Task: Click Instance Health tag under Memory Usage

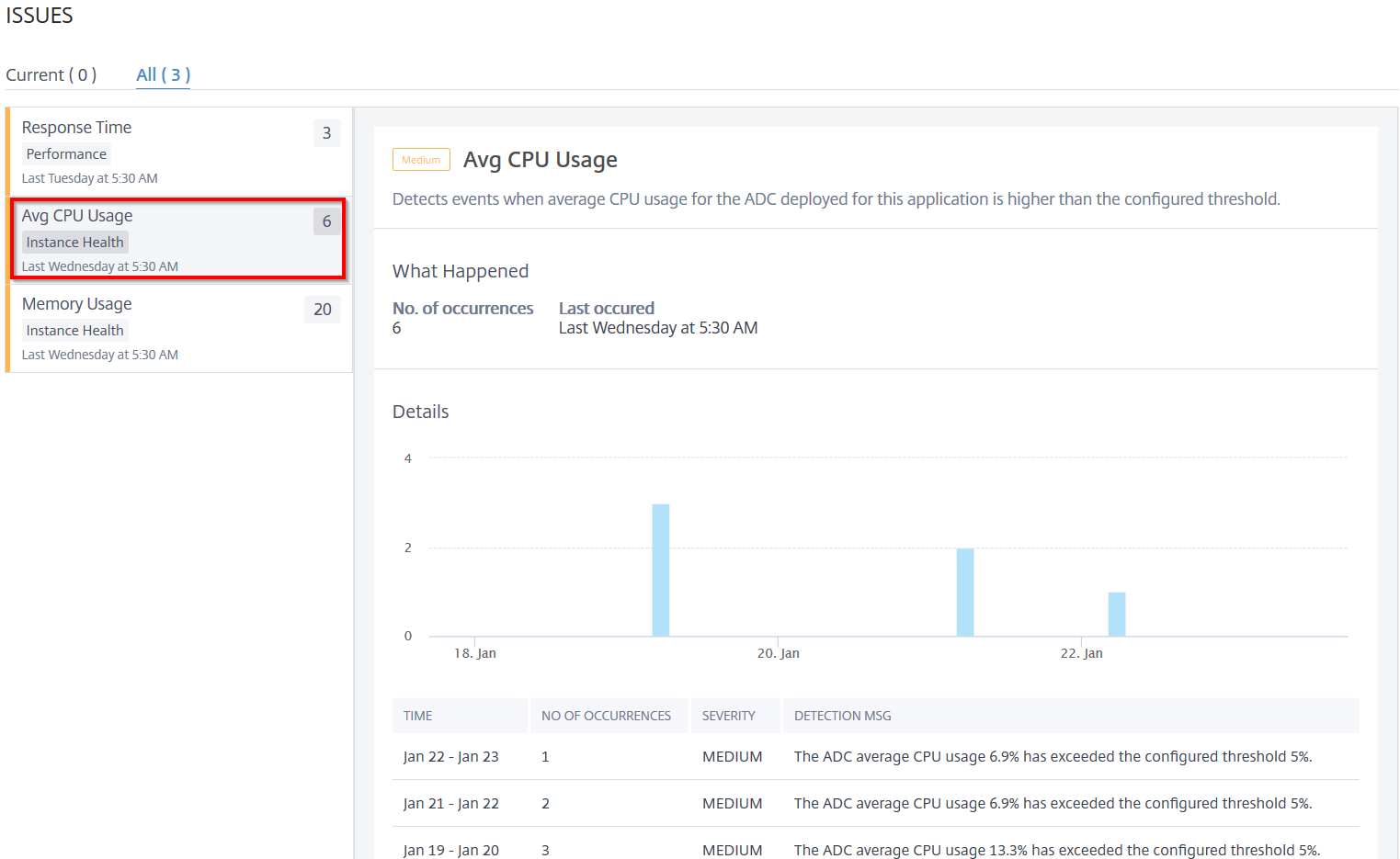Action: click(x=74, y=331)
